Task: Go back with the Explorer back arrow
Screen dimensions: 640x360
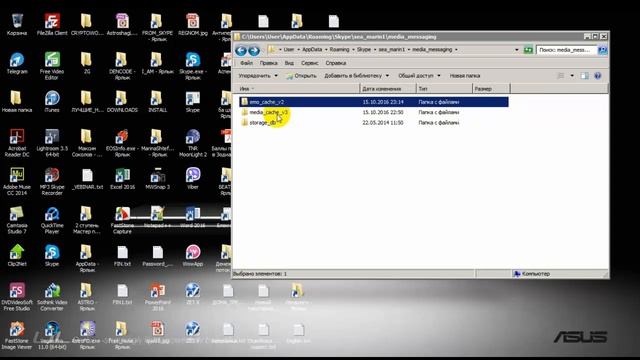Action: coord(241,50)
